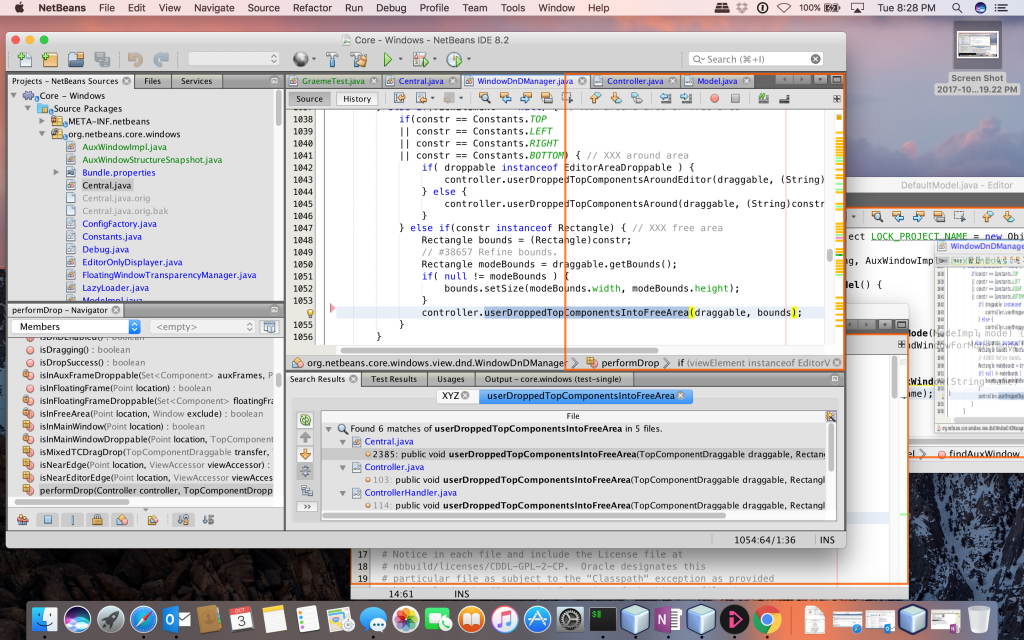
Task: Start macro recording with red circle icon
Action: tap(714, 99)
